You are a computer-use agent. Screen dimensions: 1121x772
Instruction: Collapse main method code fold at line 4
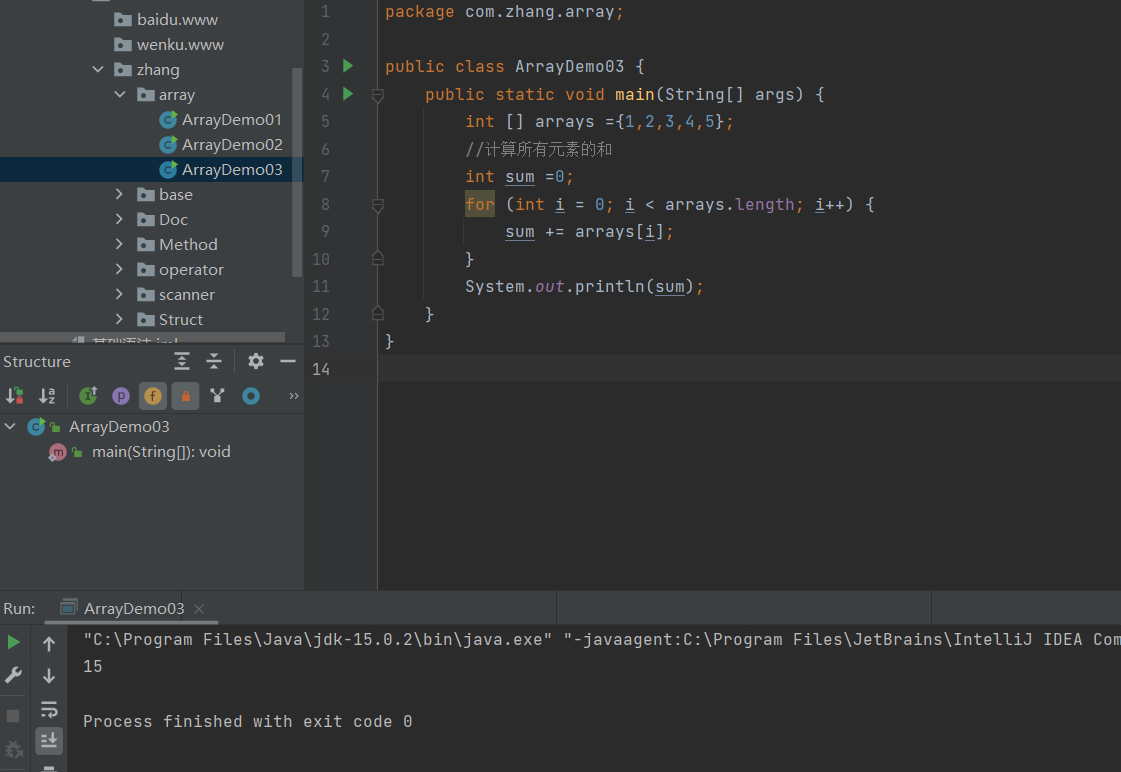378,94
